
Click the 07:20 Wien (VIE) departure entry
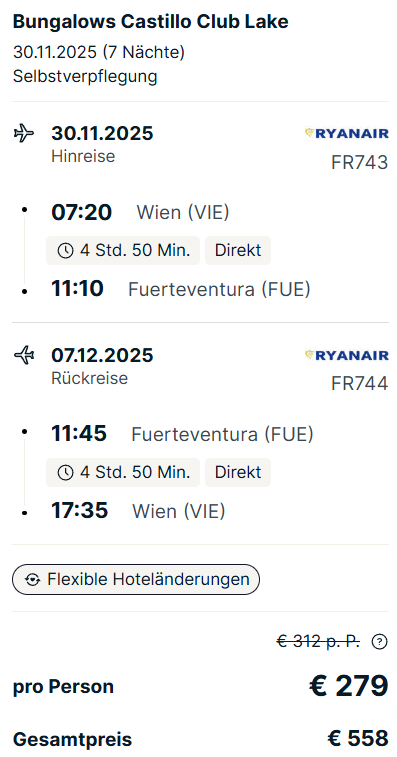click(x=140, y=212)
